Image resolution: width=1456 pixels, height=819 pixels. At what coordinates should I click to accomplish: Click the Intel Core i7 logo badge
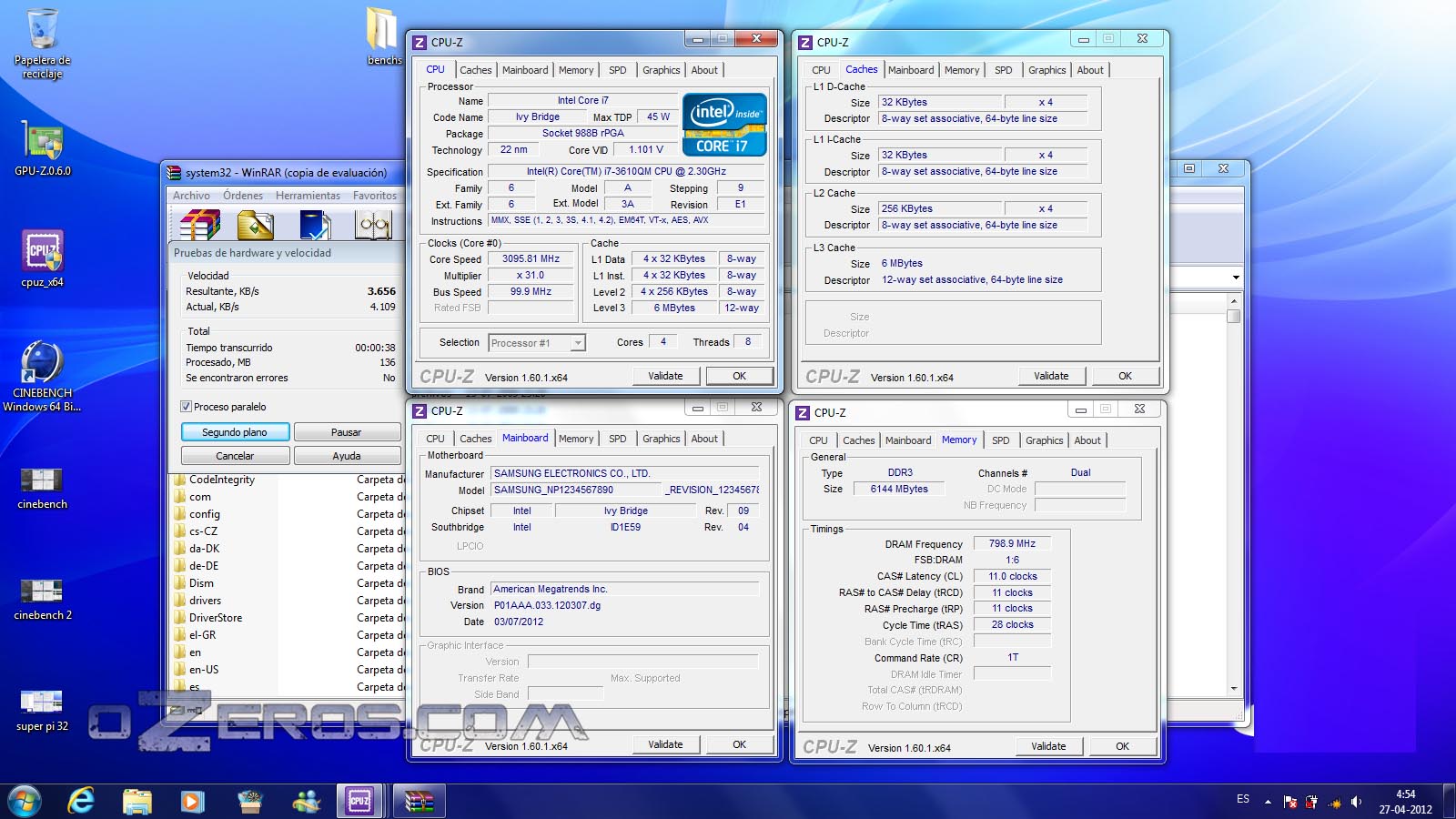pos(724,125)
